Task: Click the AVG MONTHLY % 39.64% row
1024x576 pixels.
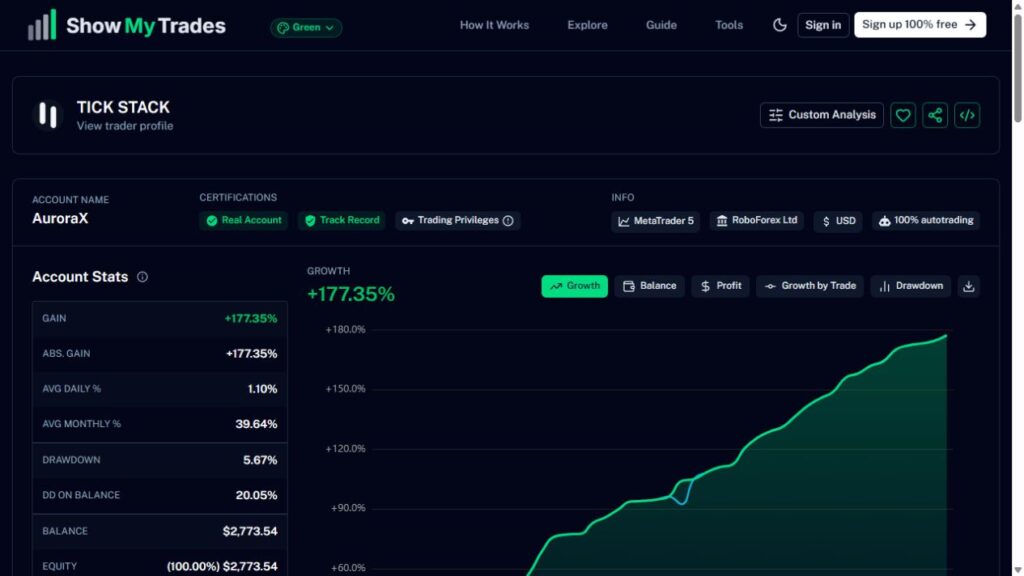Action: point(160,424)
